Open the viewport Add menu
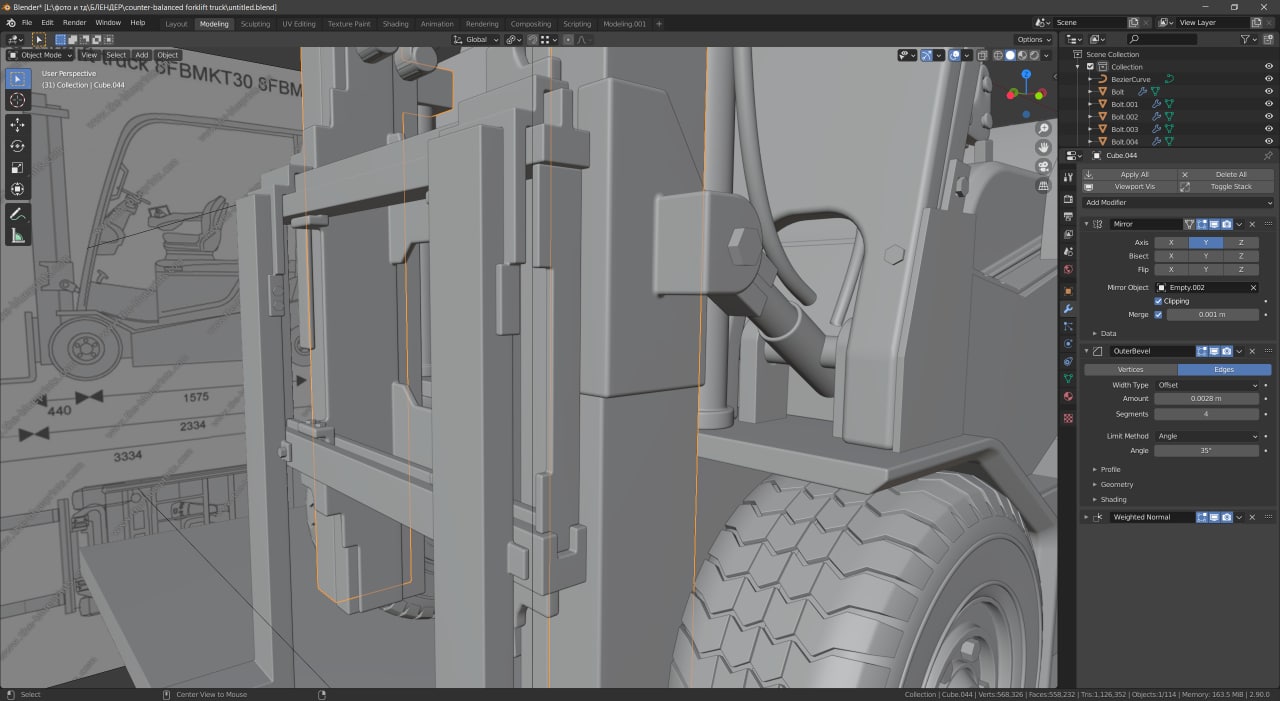The width and height of the screenshot is (1280, 701). click(x=141, y=55)
